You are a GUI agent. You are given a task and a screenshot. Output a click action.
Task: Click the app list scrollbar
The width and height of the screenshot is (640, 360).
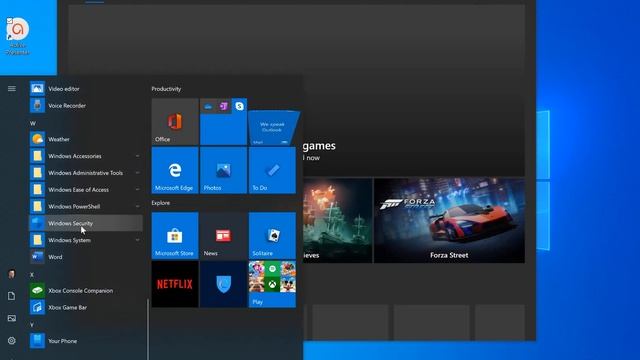(148, 329)
